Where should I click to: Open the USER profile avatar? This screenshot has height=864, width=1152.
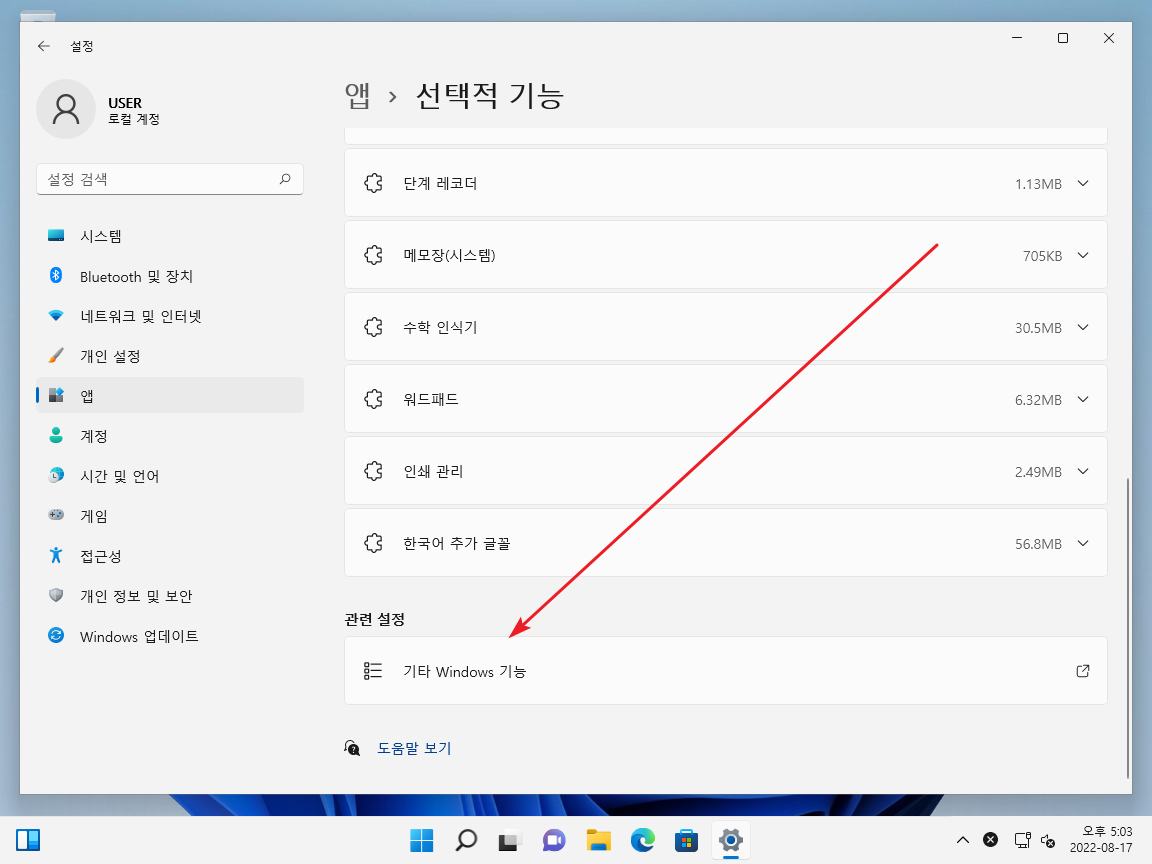(66, 109)
